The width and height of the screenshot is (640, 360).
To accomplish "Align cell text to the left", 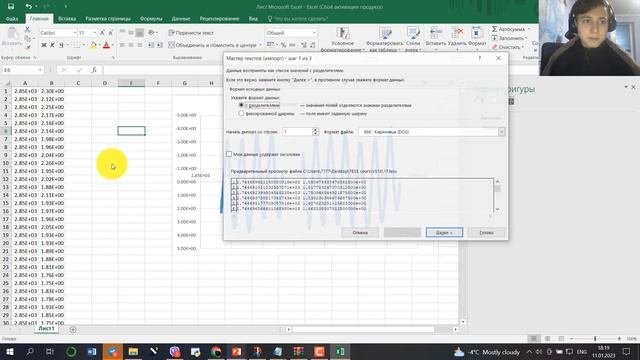I will [122, 45].
